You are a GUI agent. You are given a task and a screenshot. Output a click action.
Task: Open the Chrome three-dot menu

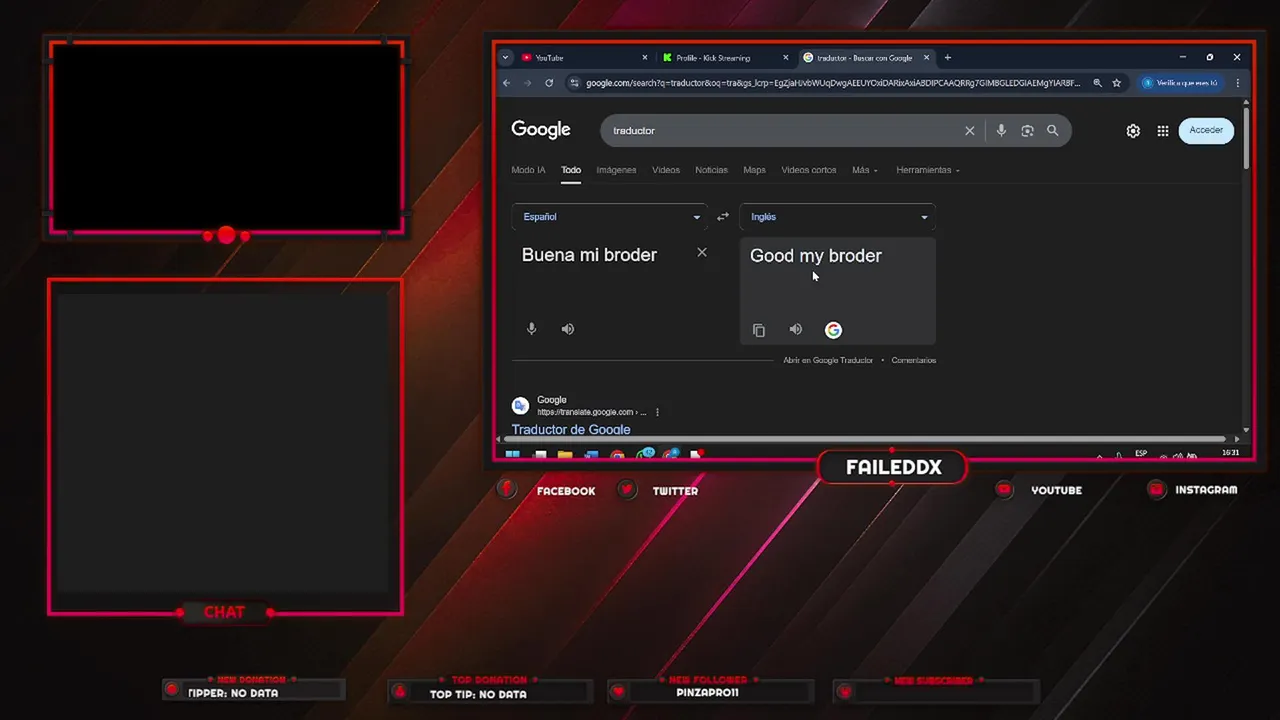(x=1238, y=83)
